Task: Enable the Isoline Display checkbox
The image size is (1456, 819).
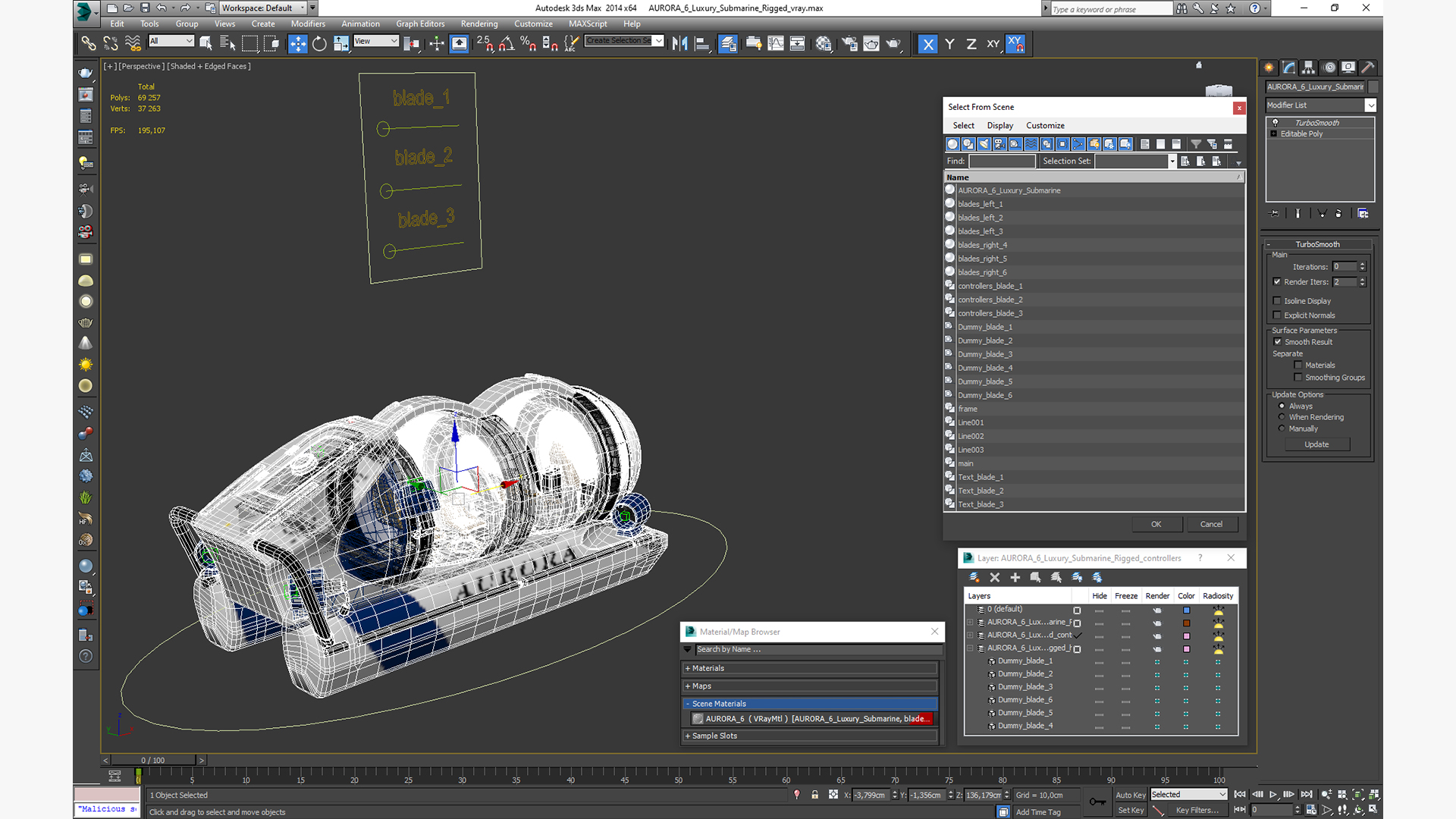Action: (1277, 301)
